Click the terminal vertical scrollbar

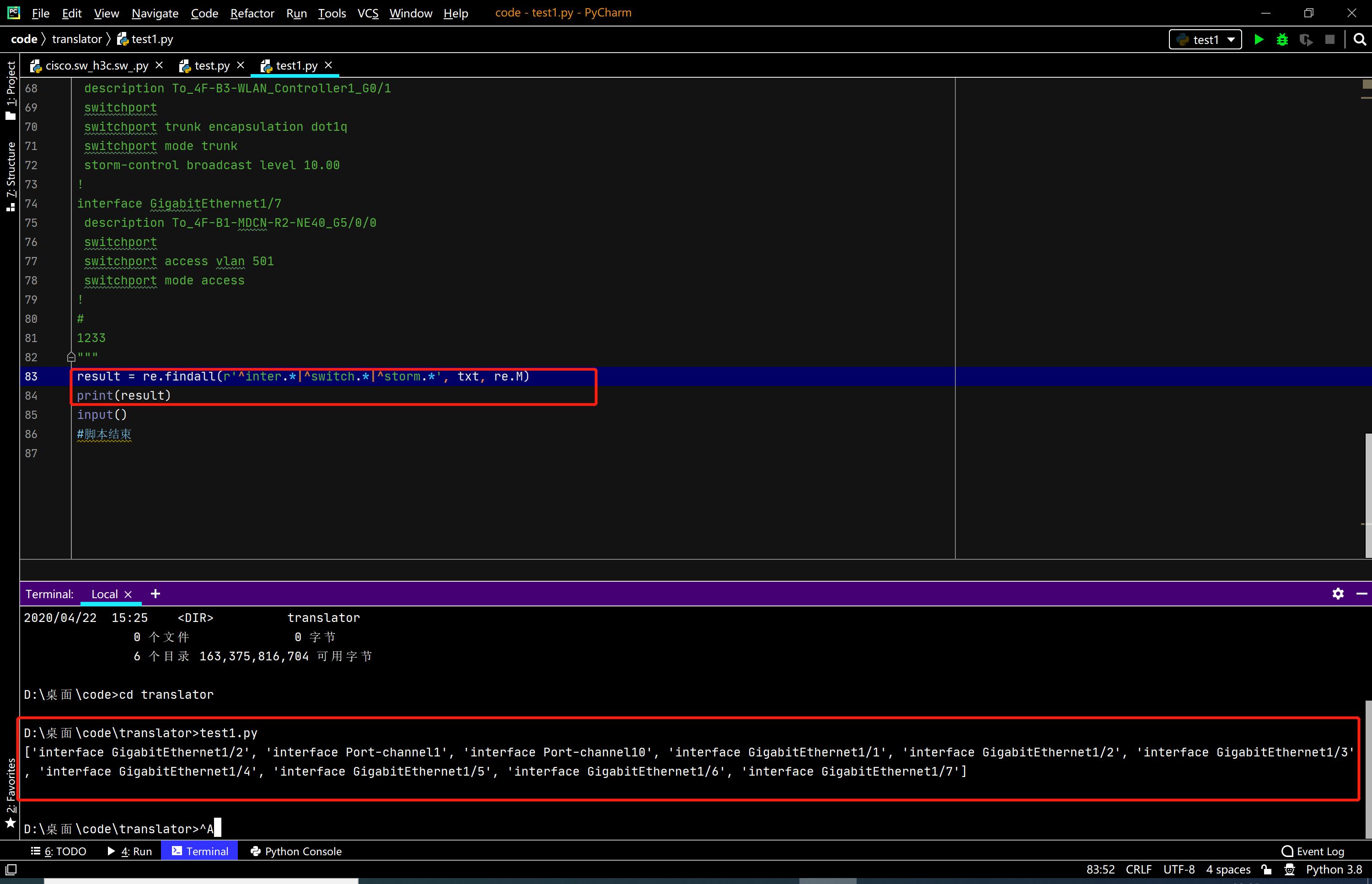coord(1368,769)
